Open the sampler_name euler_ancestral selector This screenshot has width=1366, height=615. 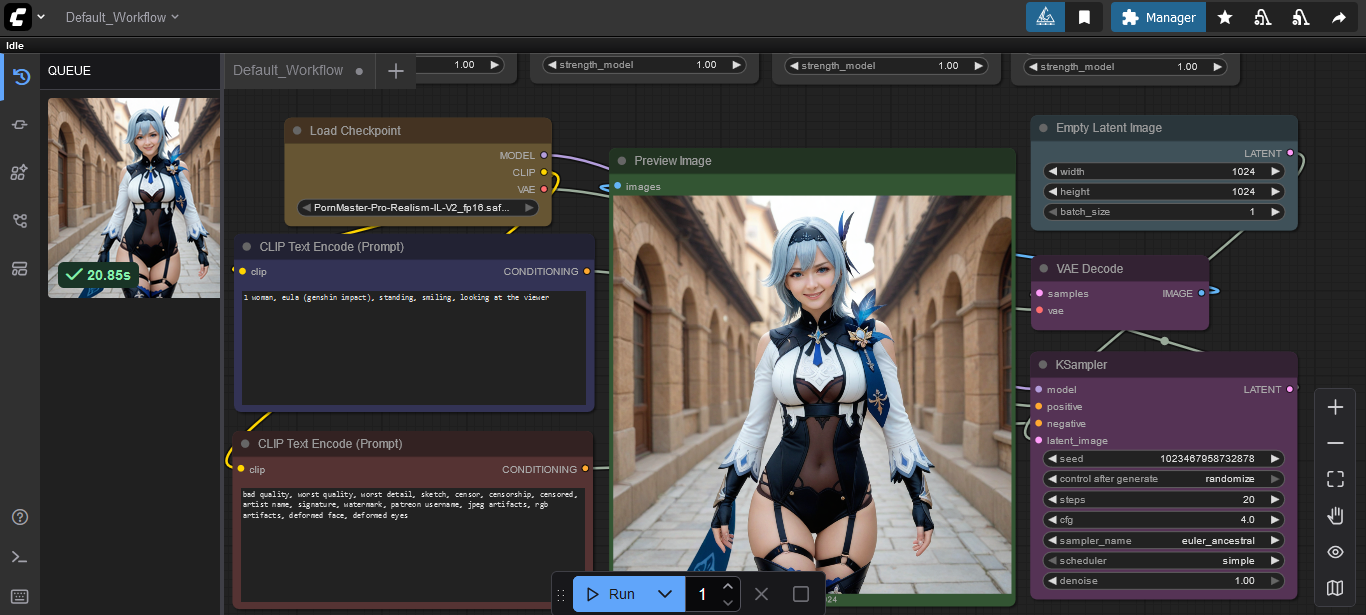[x=1164, y=540]
